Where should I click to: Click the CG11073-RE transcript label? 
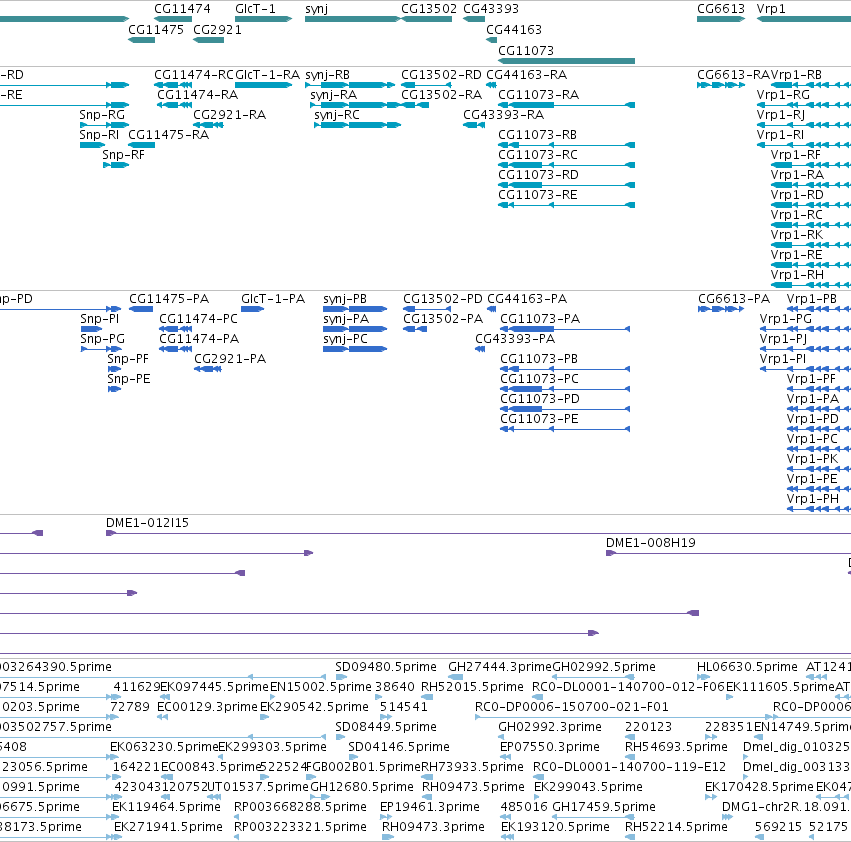537,195
